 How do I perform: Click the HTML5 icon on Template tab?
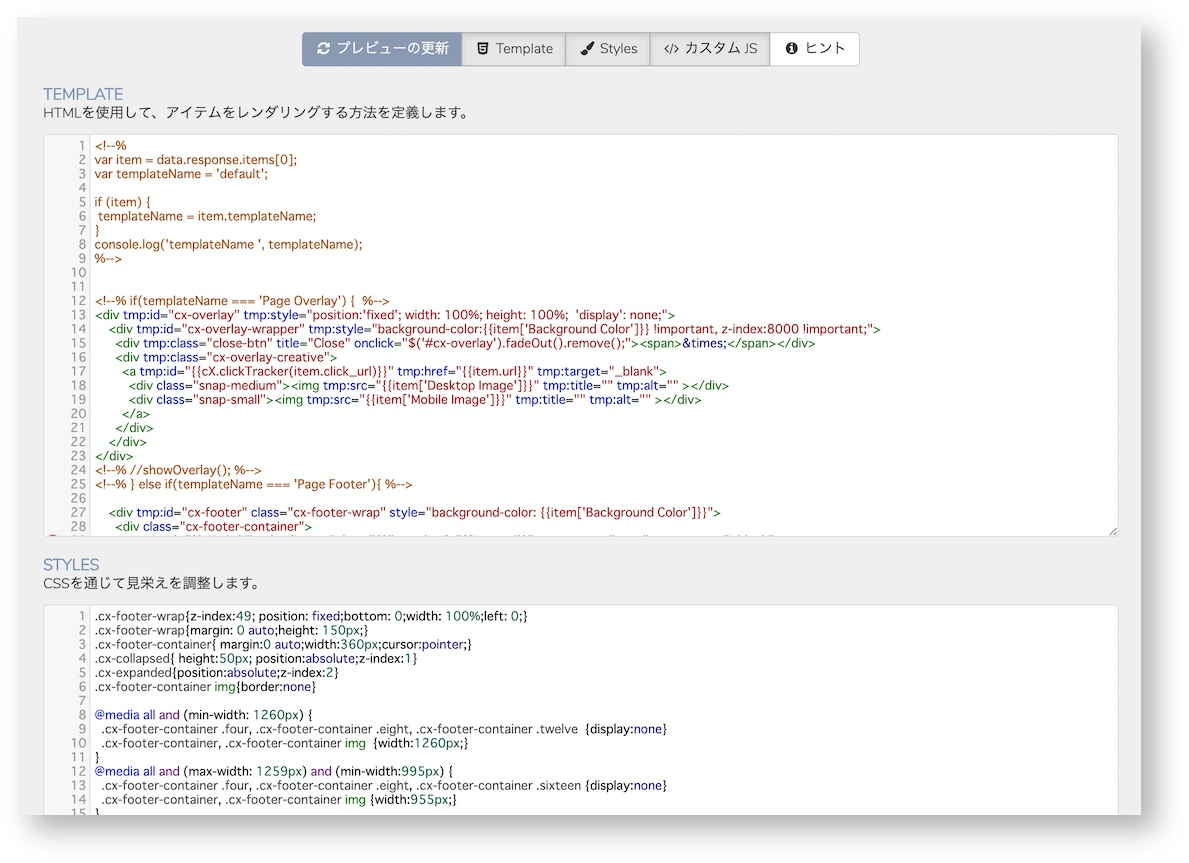point(482,49)
